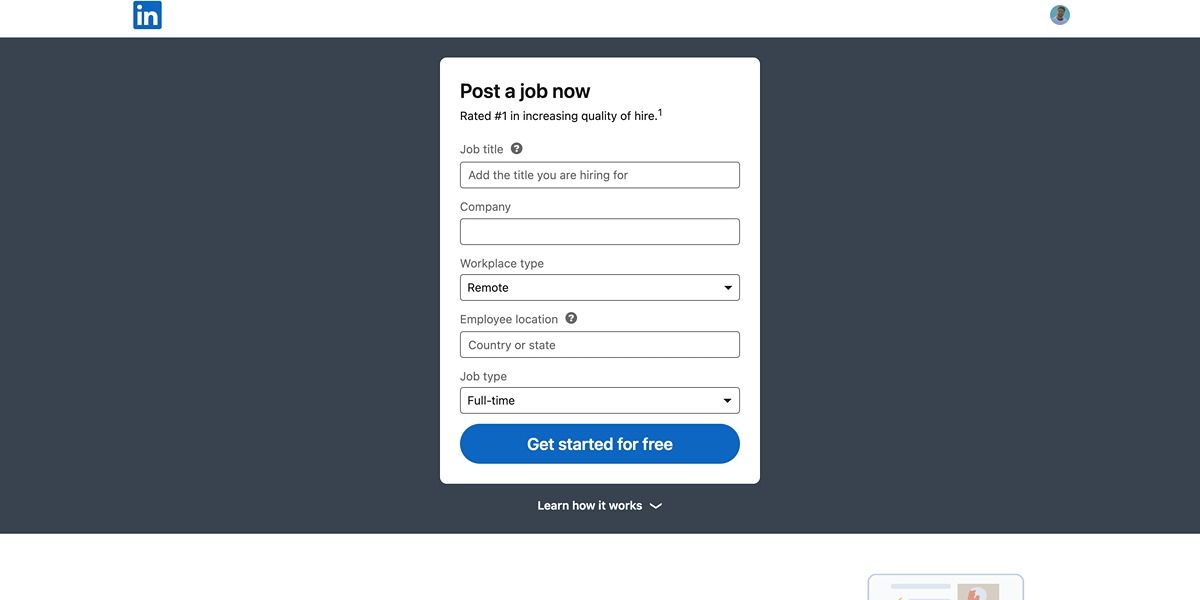Click the Company input field
This screenshot has width=1200, height=600.
coord(599,231)
